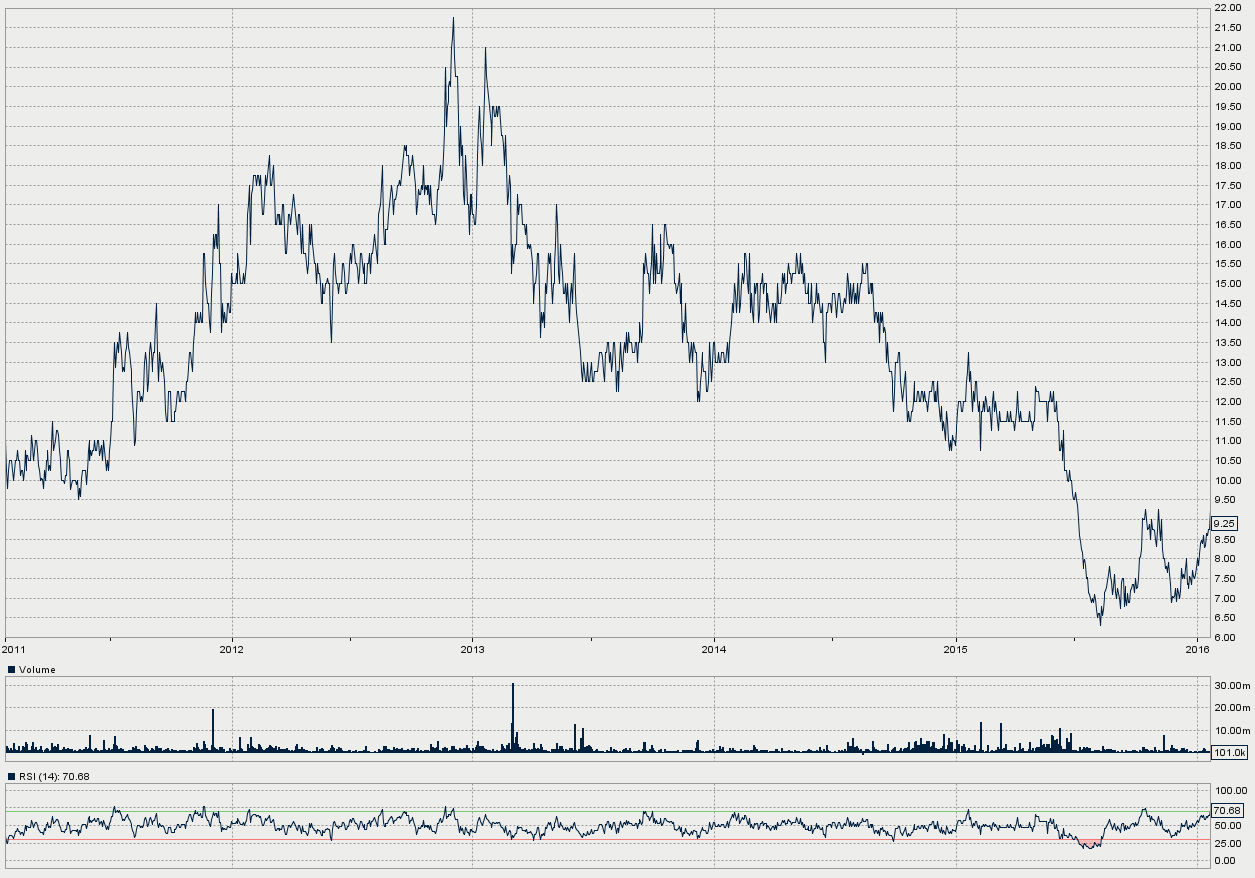Image resolution: width=1255 pixels, height=878 pixels.
Task: Select the 2015 label on time axis
Action: (x=956, y=649)
